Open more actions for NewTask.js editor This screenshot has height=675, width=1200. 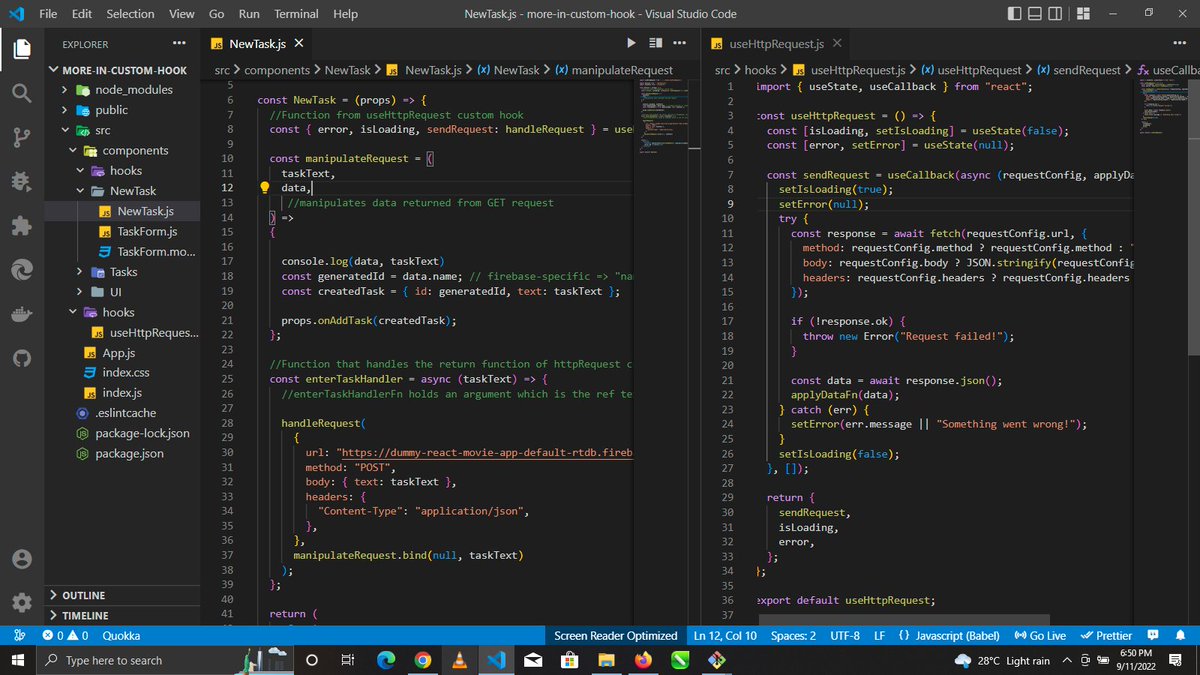[x=680, y=43]
